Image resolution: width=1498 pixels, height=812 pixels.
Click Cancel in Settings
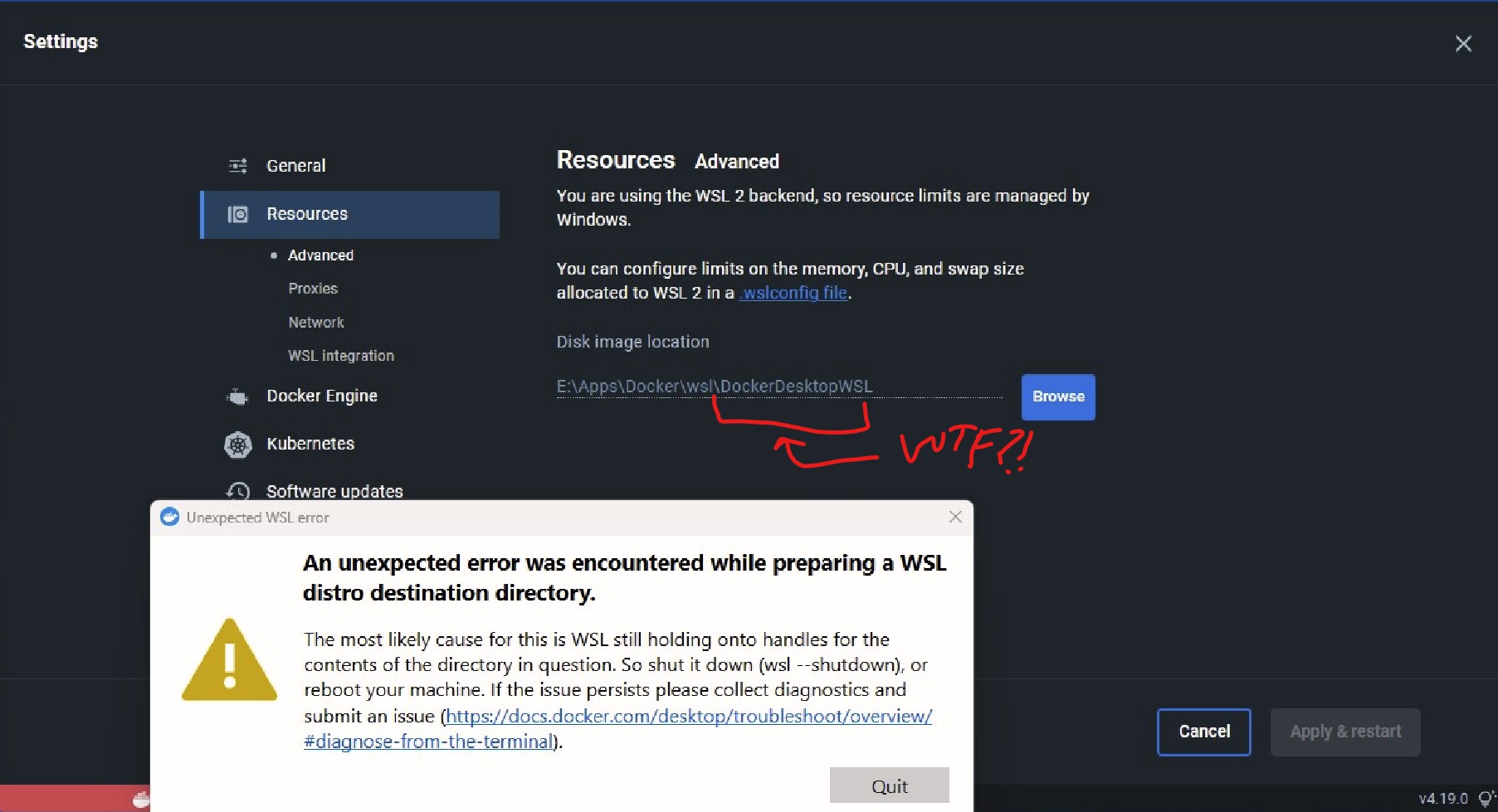pyautogui.click(x=1204, y=732)
